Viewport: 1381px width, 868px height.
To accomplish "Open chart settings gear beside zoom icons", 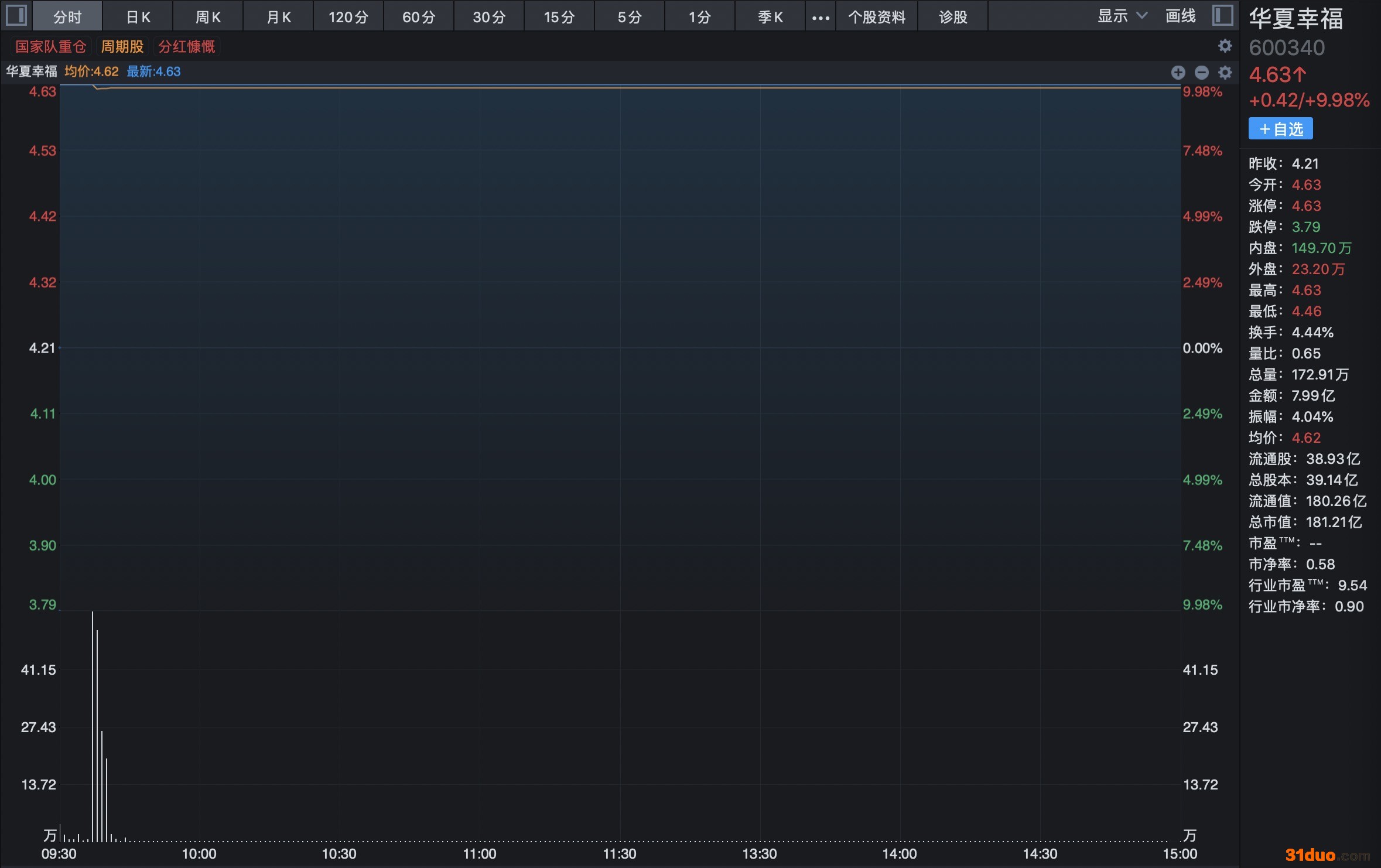I will click(1225, 72).
